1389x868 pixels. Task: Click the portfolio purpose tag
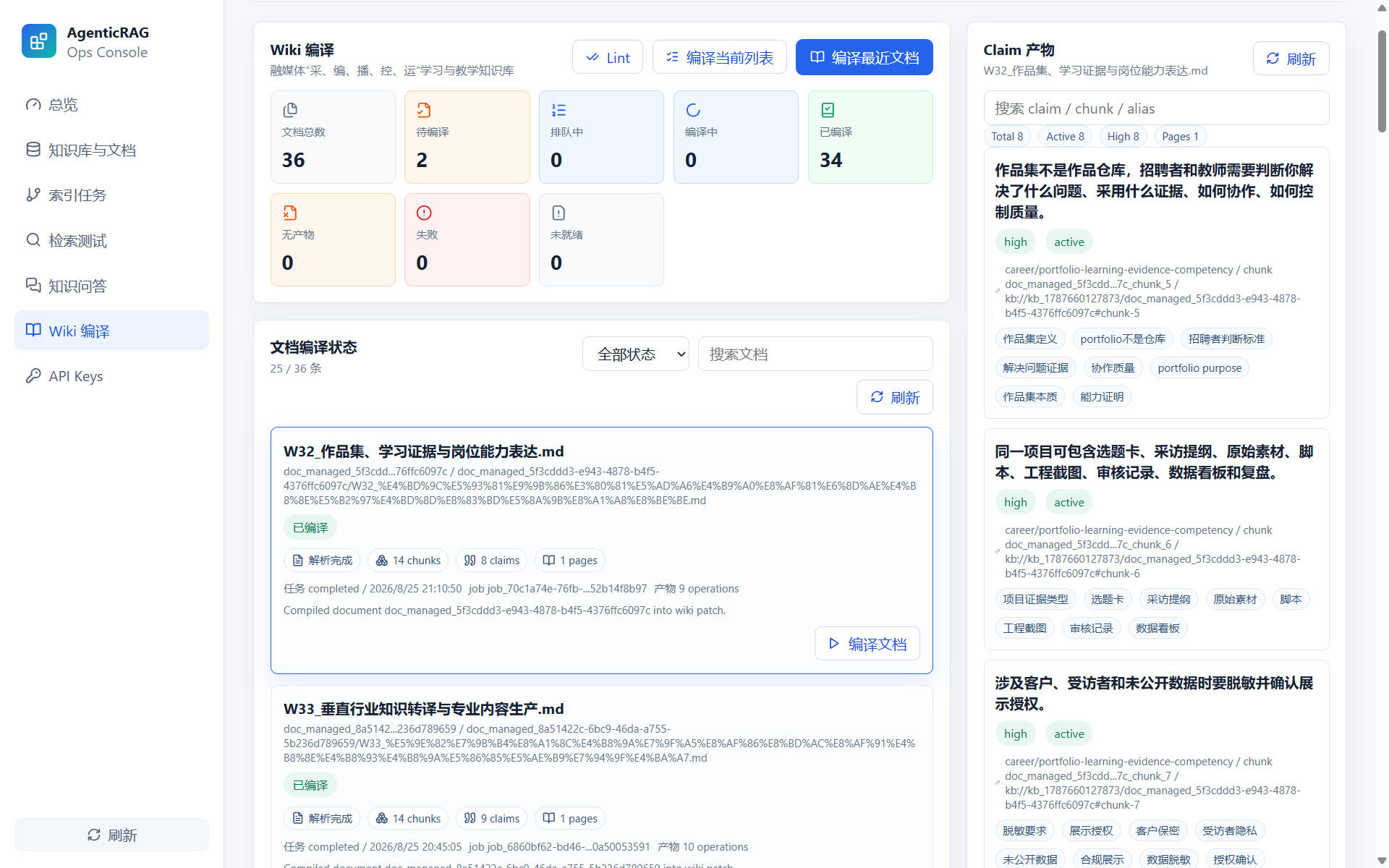[1199, 367]
